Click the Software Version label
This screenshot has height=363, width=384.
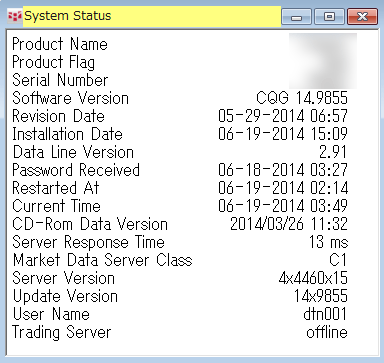click(x=70, y=98)
